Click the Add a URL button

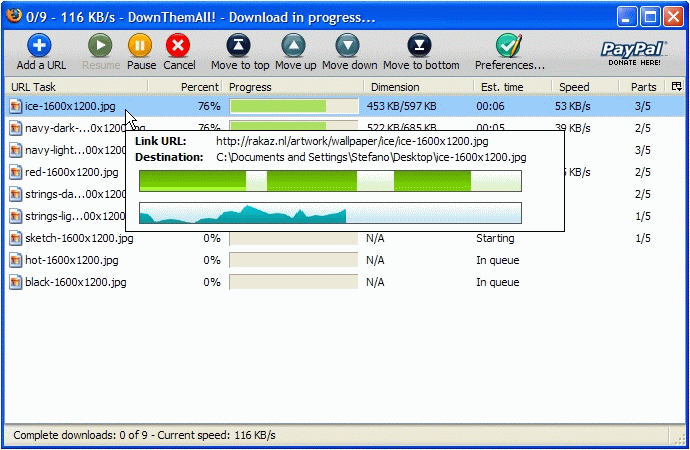[x=40, y=52]
